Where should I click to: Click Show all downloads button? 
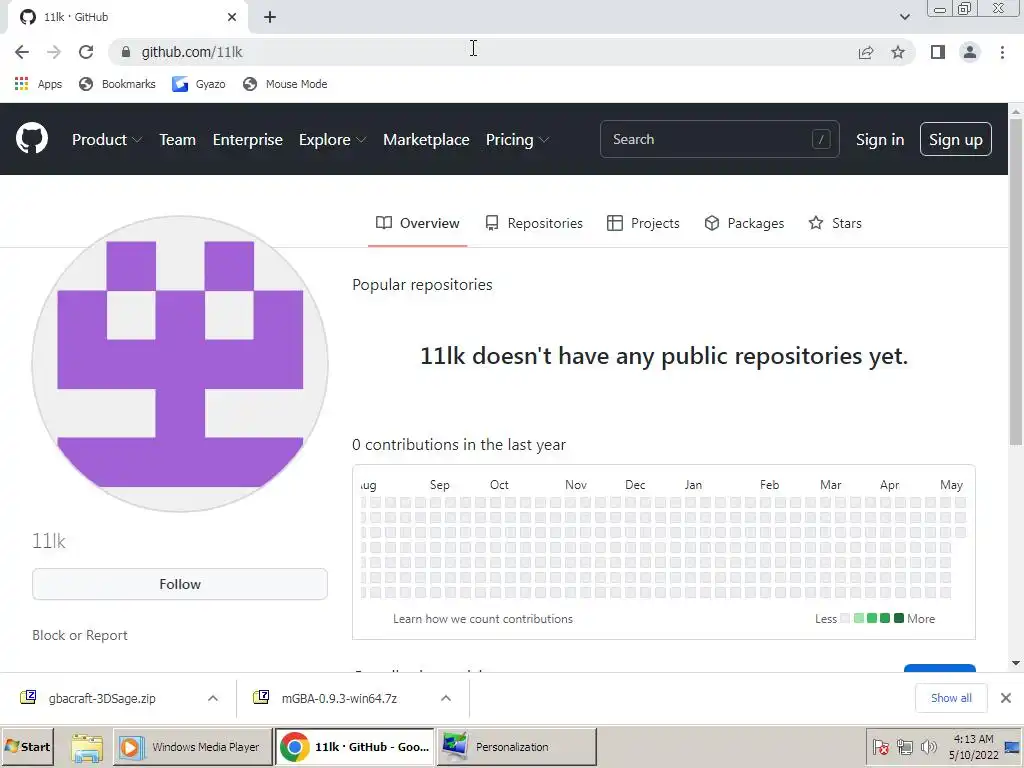click(x=951, y=698)
